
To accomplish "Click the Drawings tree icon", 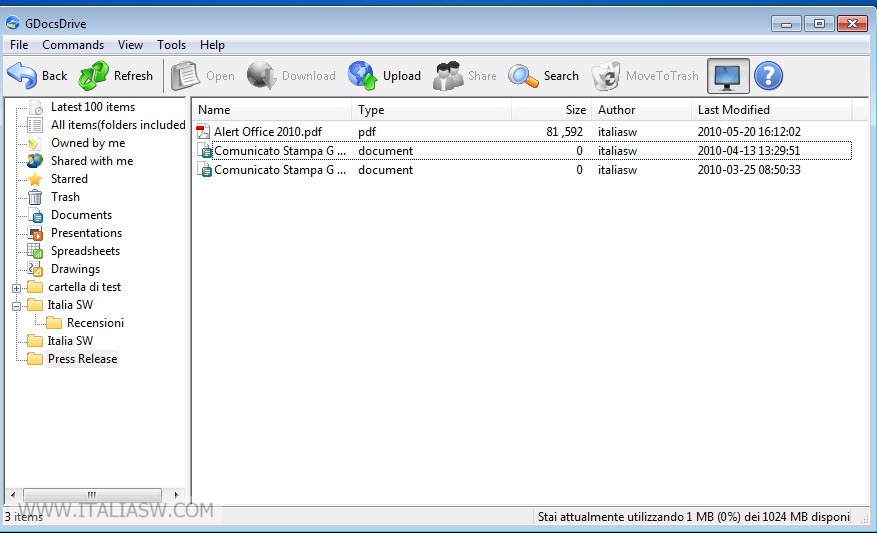I will click(x=35, y=269).
